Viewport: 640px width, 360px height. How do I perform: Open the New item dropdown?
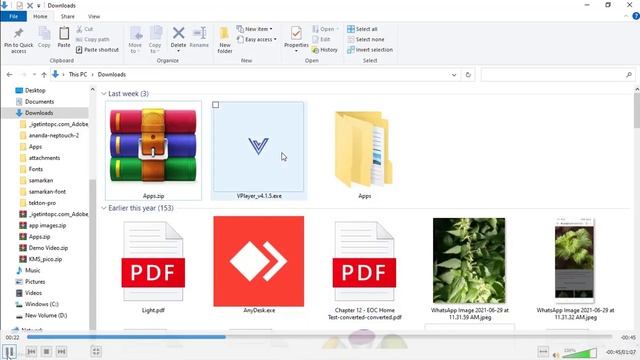click(254, 29)
